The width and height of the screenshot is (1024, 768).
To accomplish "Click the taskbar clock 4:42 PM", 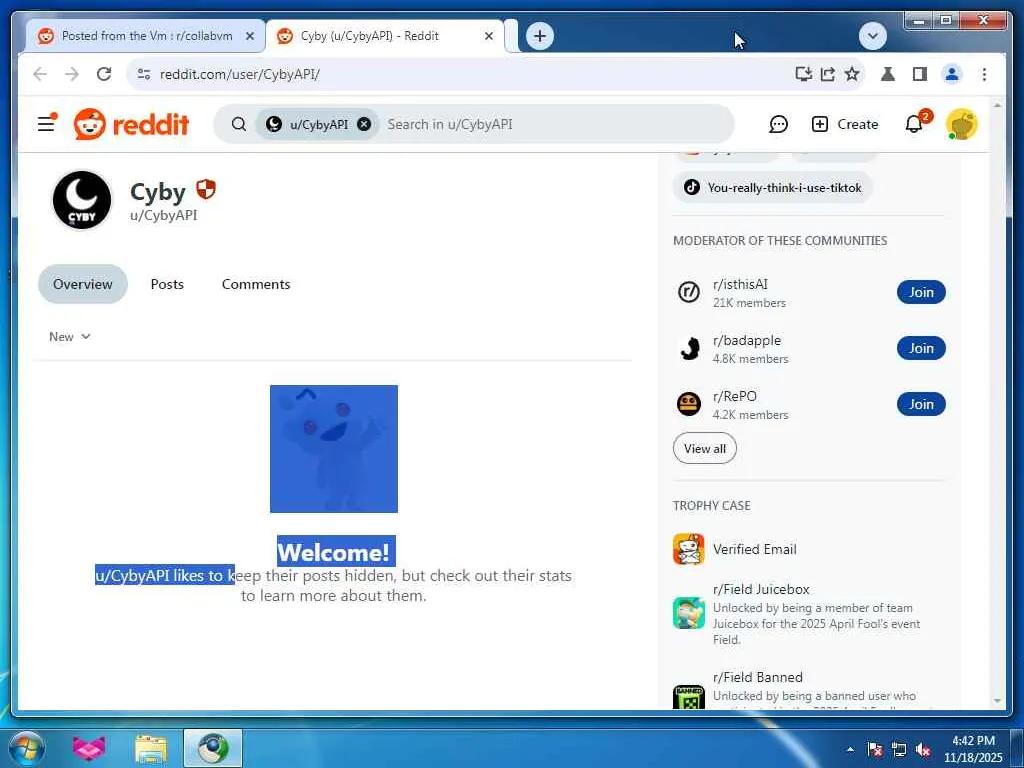I will pyautogui.click(x=973, y=741).
